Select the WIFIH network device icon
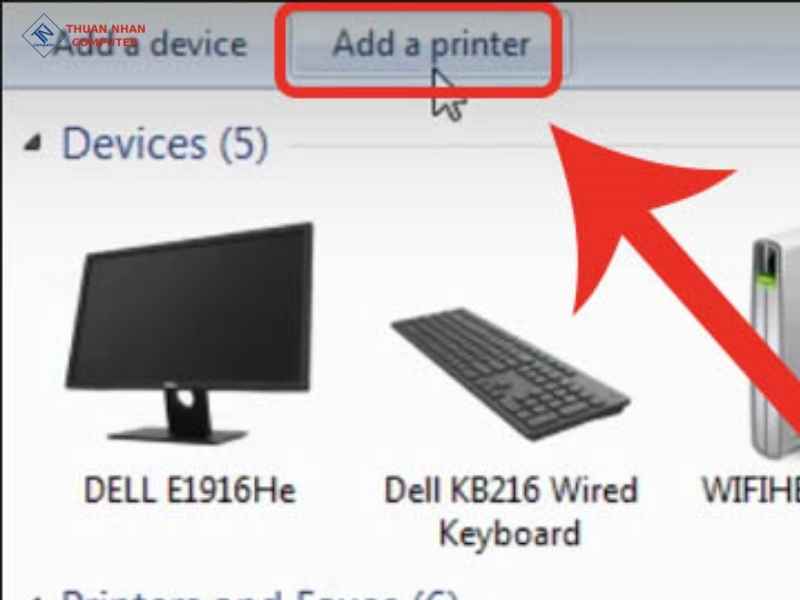800x600 pixels. 776,347
